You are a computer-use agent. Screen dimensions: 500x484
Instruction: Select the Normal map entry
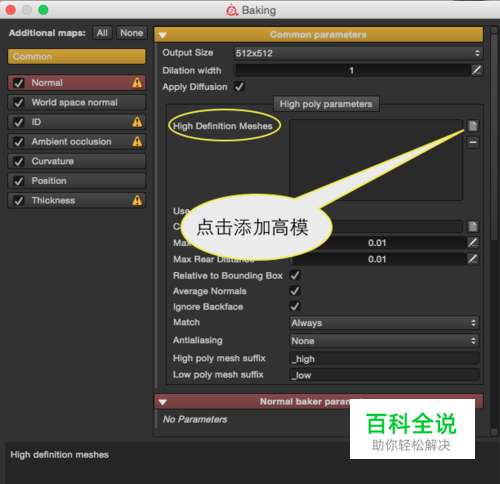point(77,83)
